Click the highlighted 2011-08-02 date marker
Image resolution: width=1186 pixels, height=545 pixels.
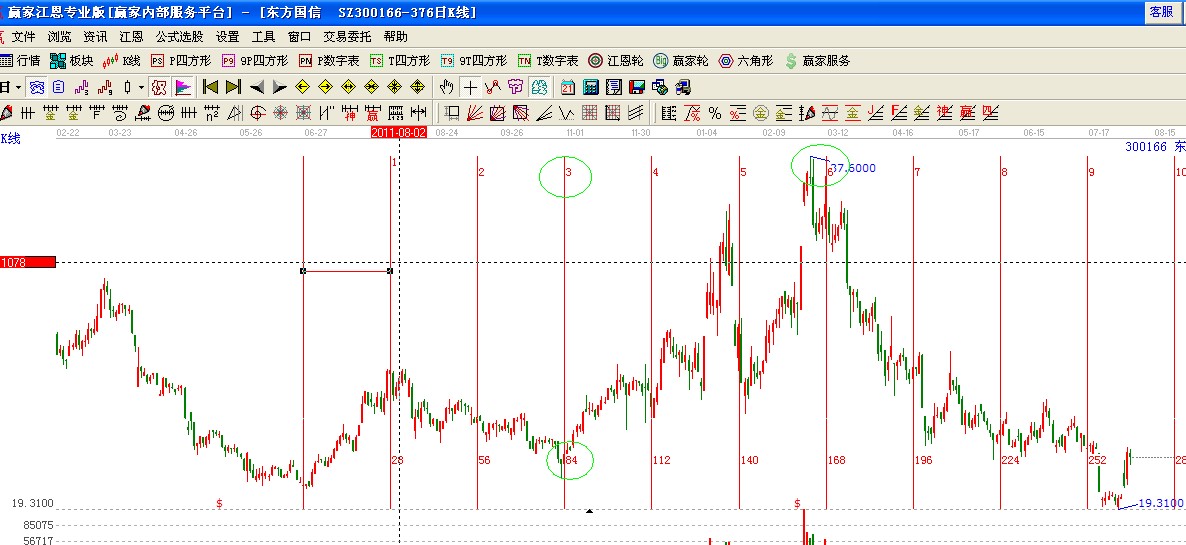(399, 132)
